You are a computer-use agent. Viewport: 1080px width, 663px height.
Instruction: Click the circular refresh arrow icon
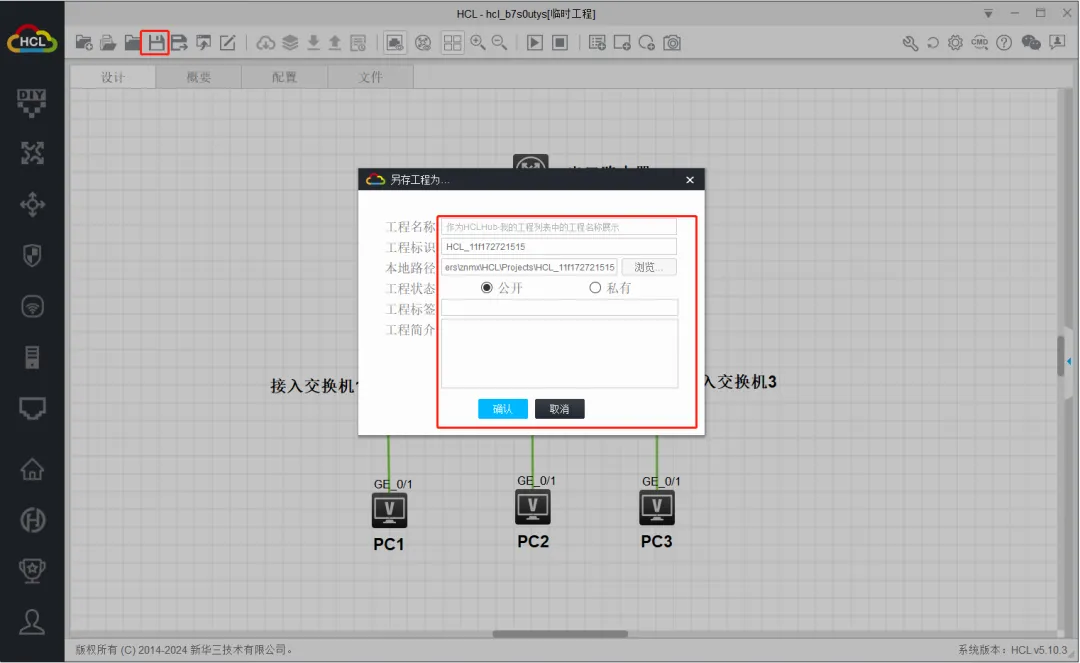coord(933,43)
